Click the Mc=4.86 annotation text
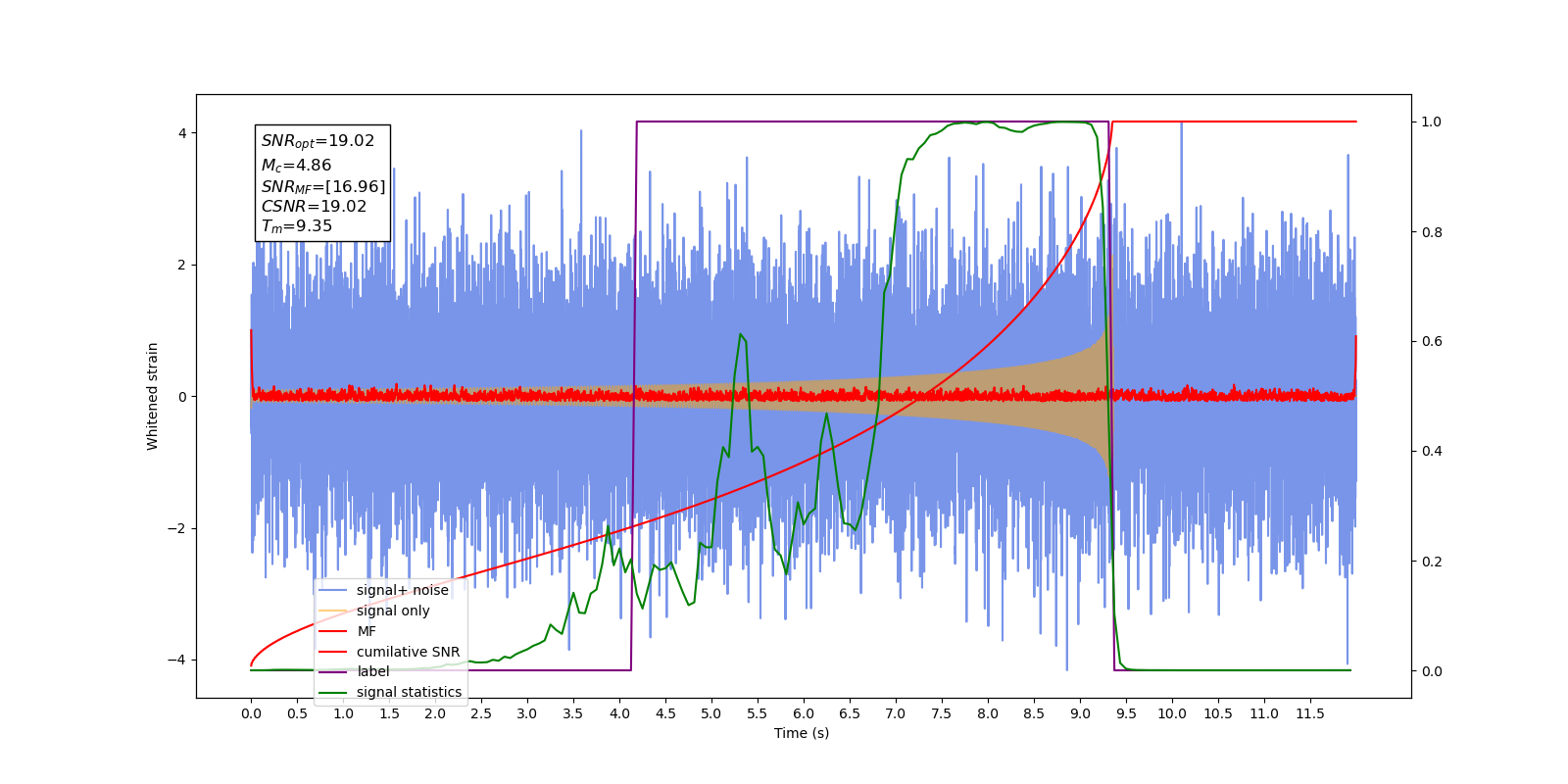The width and height of the screenshot is (1568, 784). [x=296, y=166]
